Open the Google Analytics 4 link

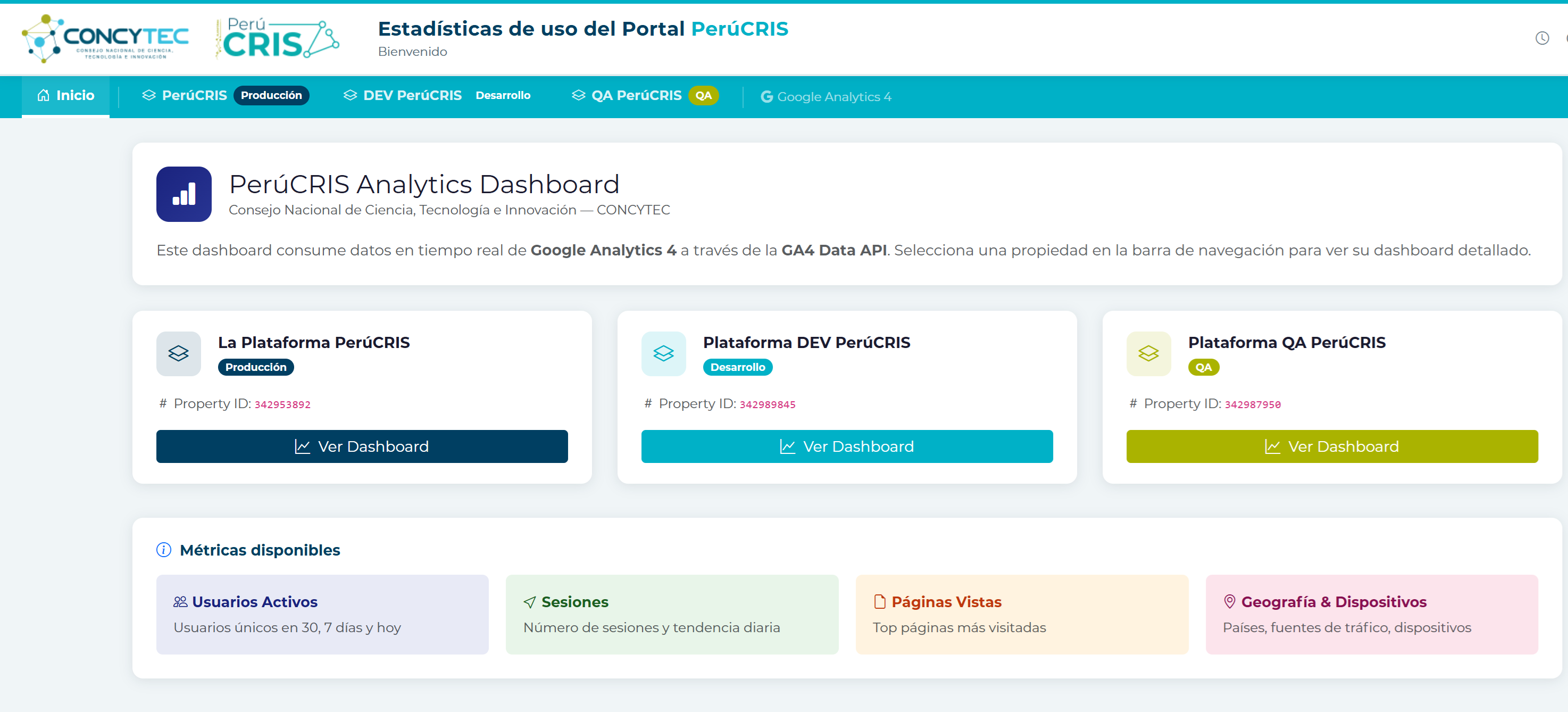coord(826,97)
